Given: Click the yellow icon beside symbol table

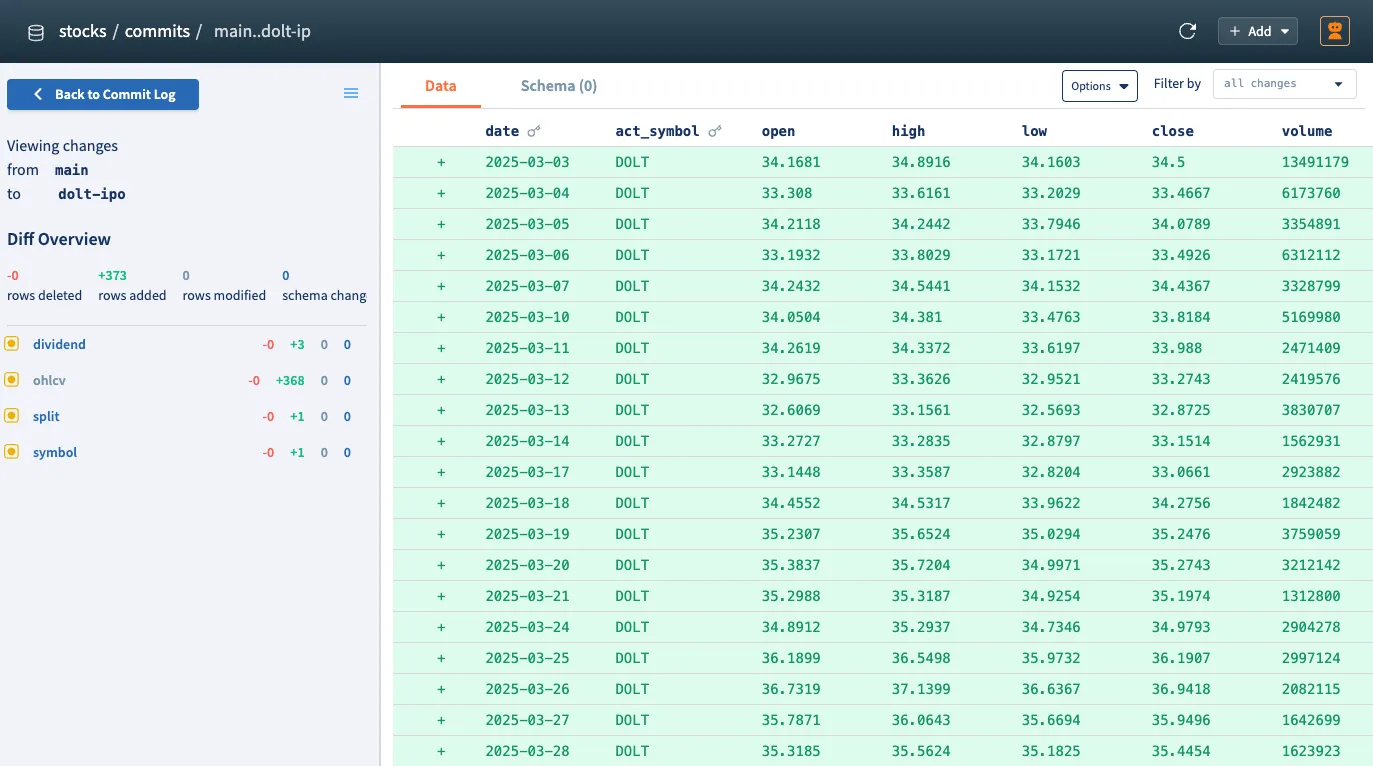Looking at the screenshot, I should [x=12, y=452].
